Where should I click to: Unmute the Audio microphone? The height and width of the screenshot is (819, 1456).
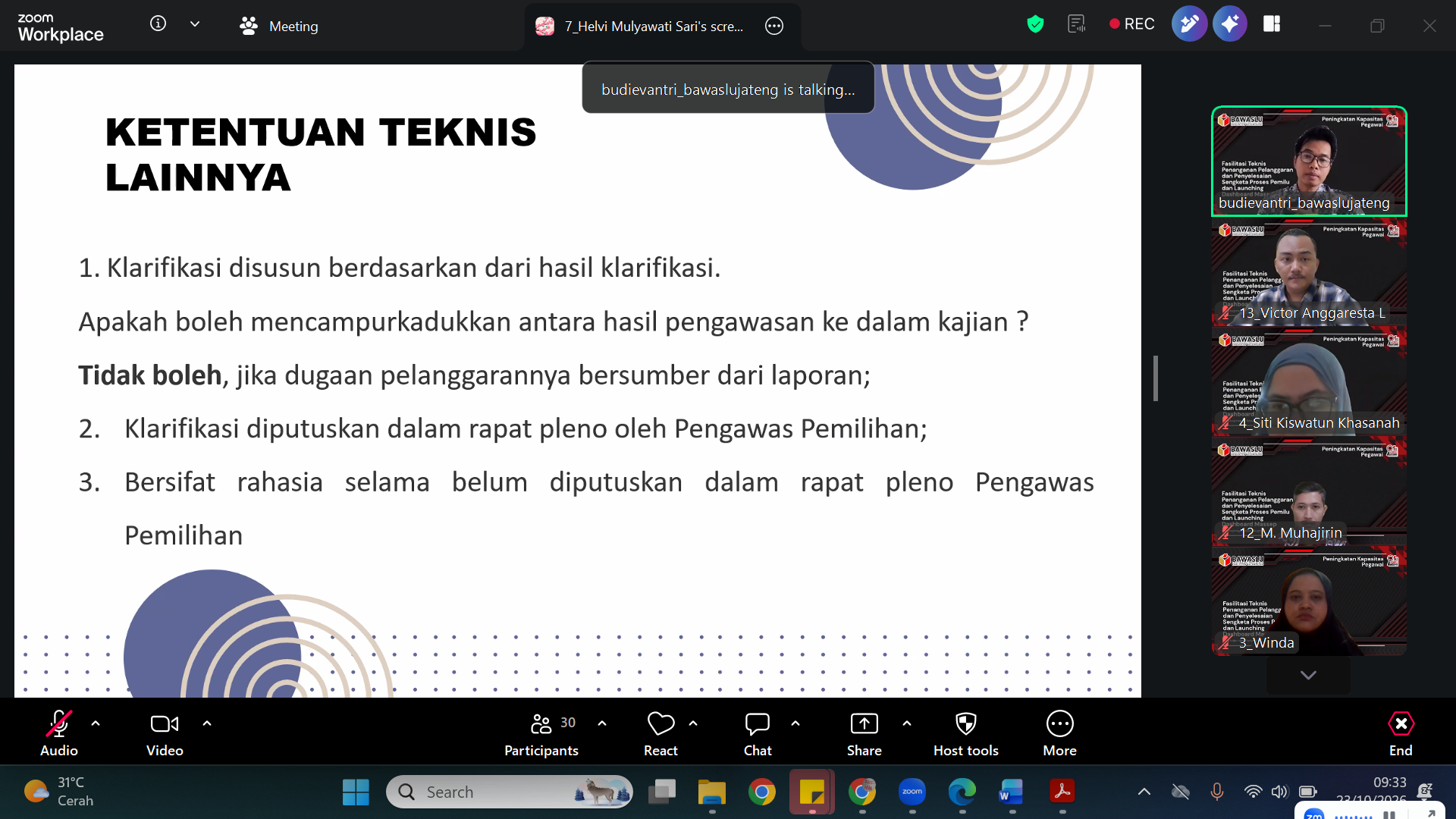(59, 733)
